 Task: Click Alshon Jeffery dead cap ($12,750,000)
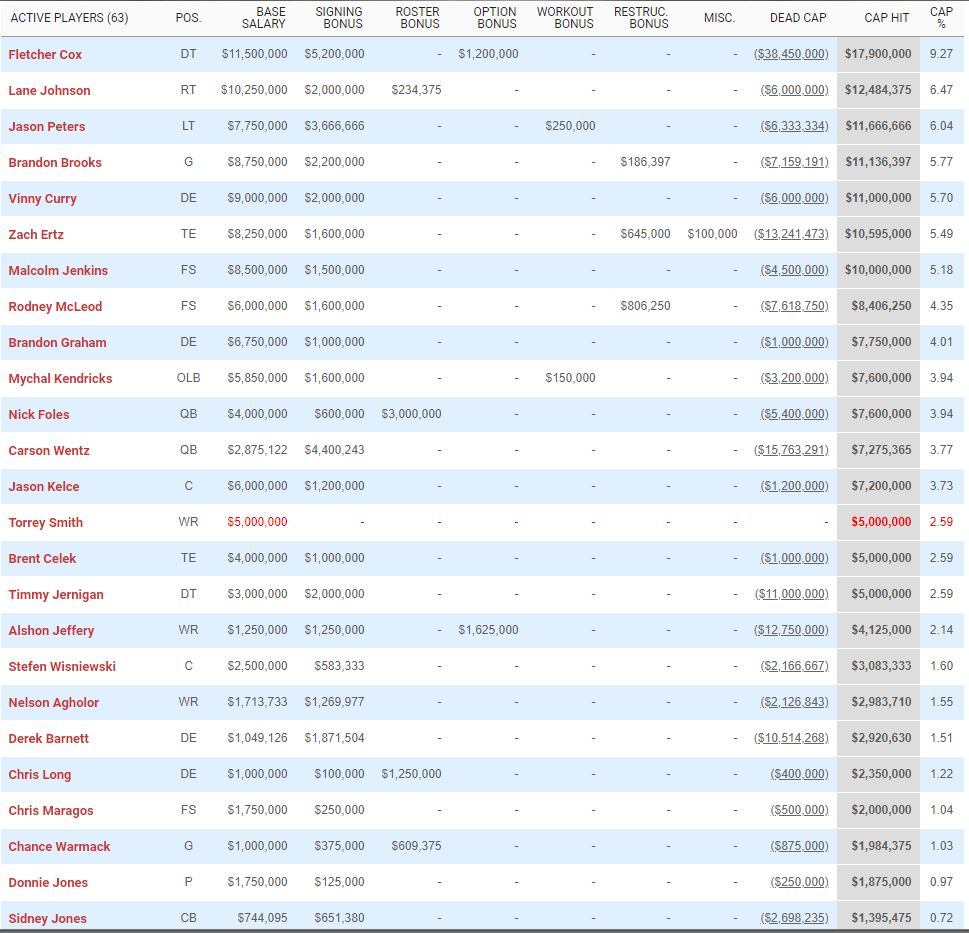tap(791, 630)
